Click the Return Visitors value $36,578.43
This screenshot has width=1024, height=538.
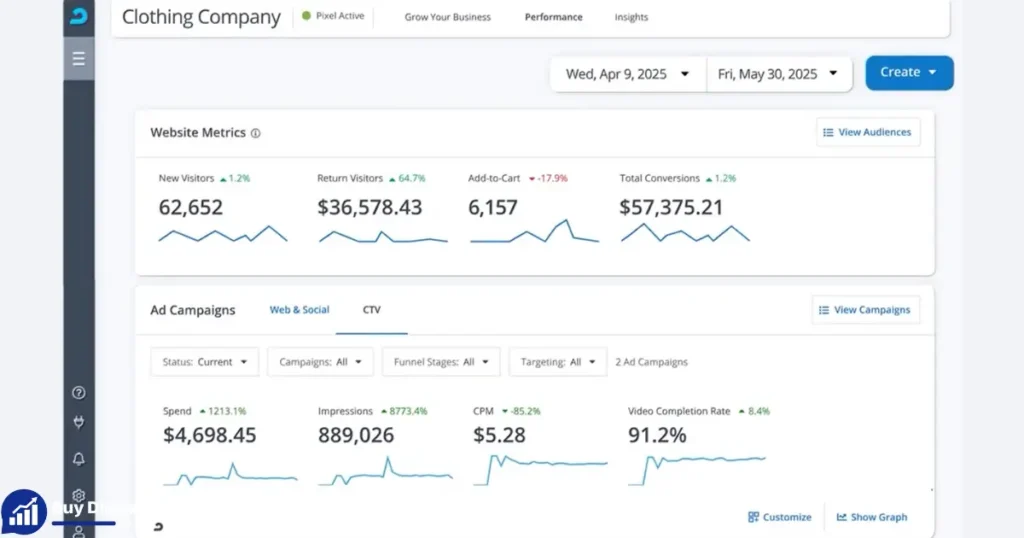370,207
